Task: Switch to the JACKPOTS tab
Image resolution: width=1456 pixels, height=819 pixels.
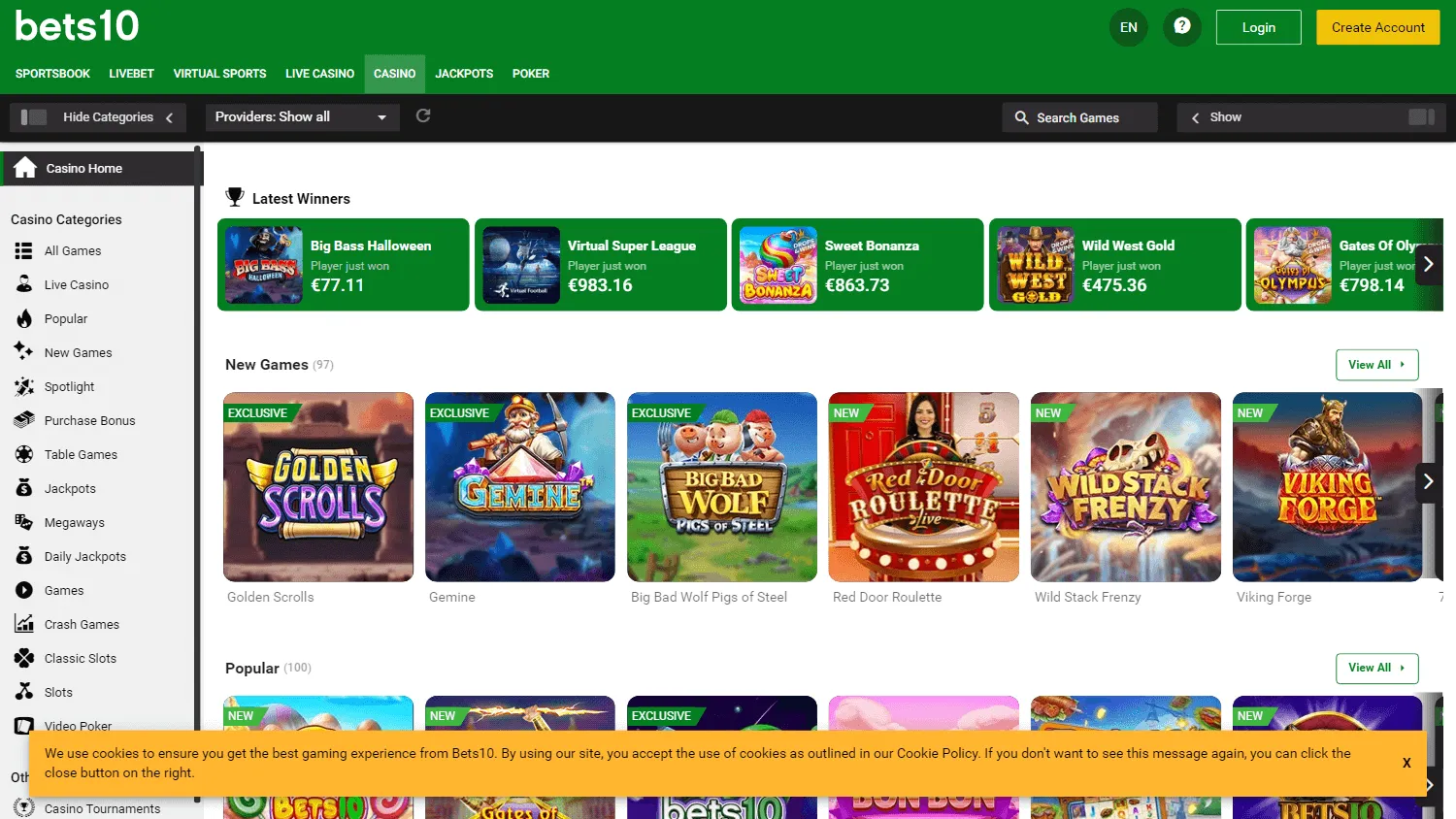Action: pyautogui.click(x=464, y=74)
